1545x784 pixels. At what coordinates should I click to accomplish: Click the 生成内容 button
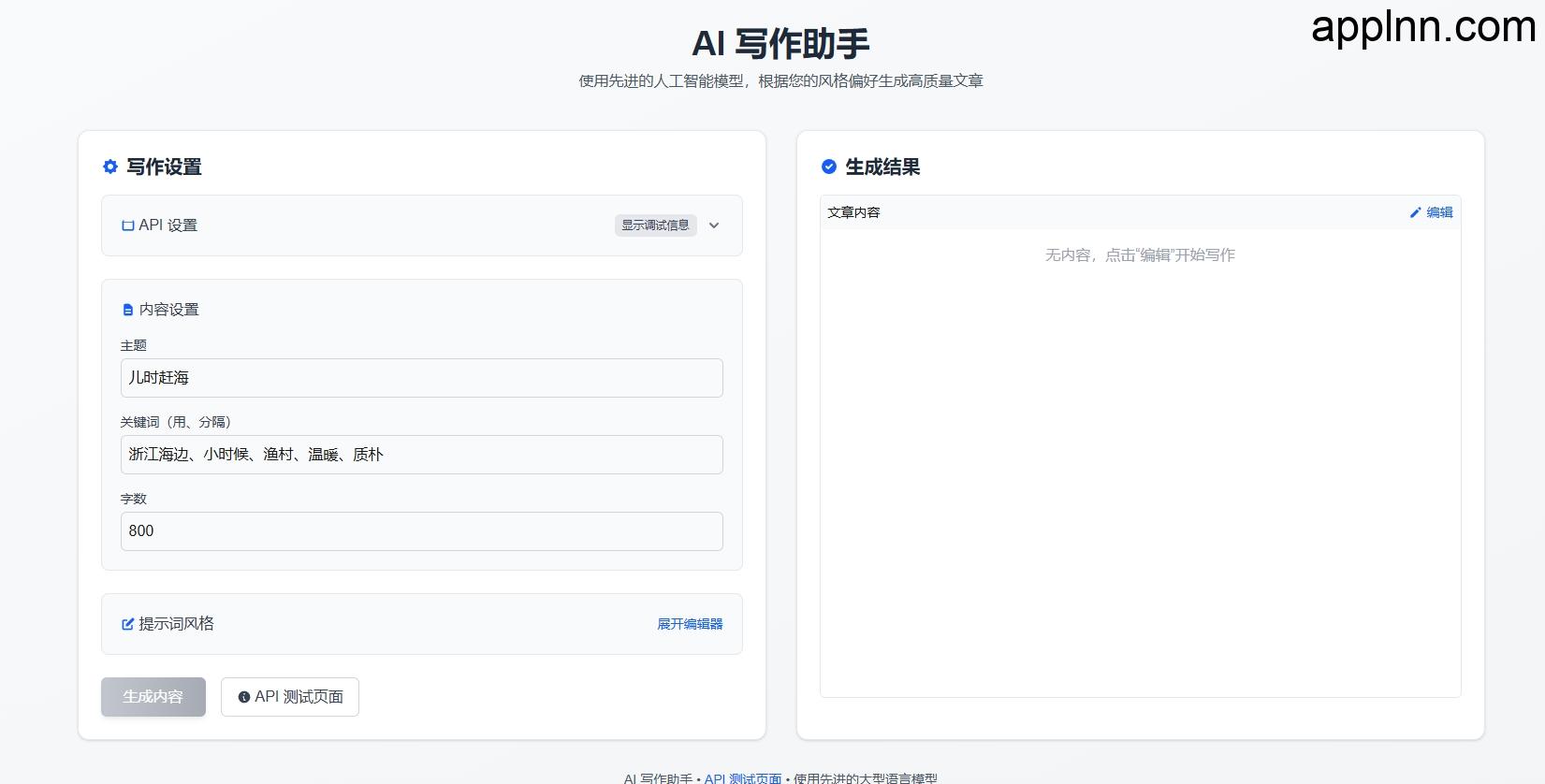point(153,697)
